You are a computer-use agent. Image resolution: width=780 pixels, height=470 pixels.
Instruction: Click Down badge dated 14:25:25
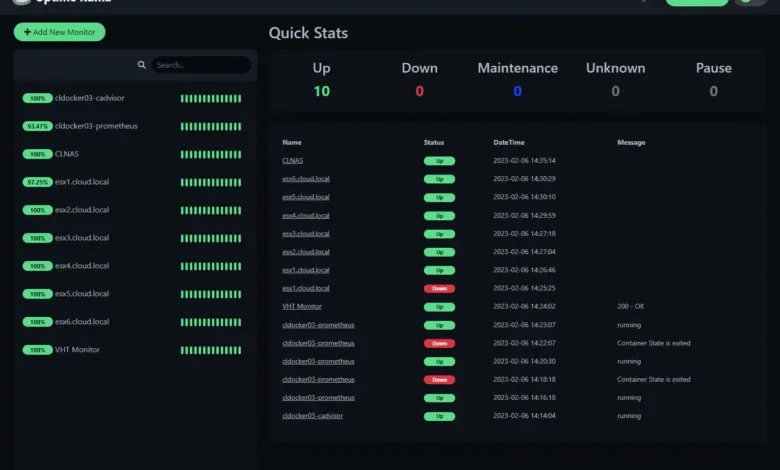click(x=439, y=288)
